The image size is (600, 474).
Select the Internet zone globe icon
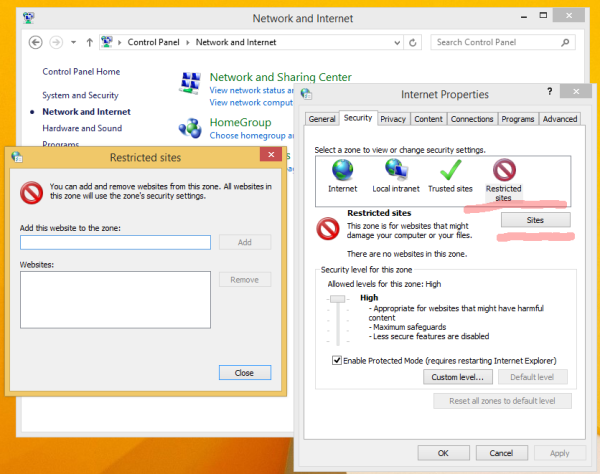pyautogui.click(x=343, y=169)
